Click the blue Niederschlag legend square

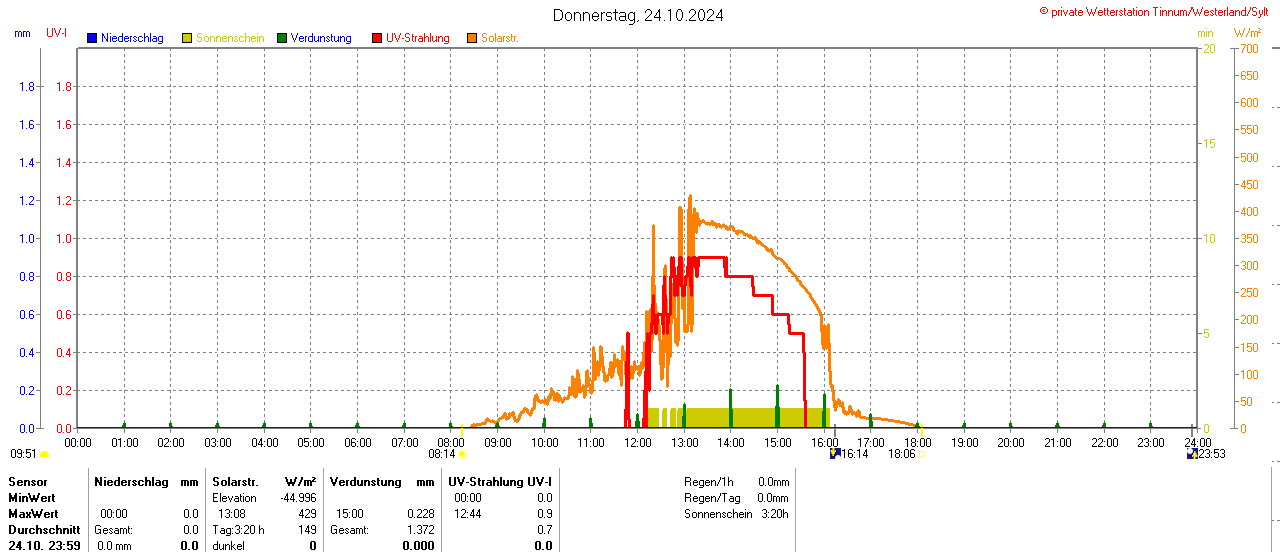click(92, 38)
